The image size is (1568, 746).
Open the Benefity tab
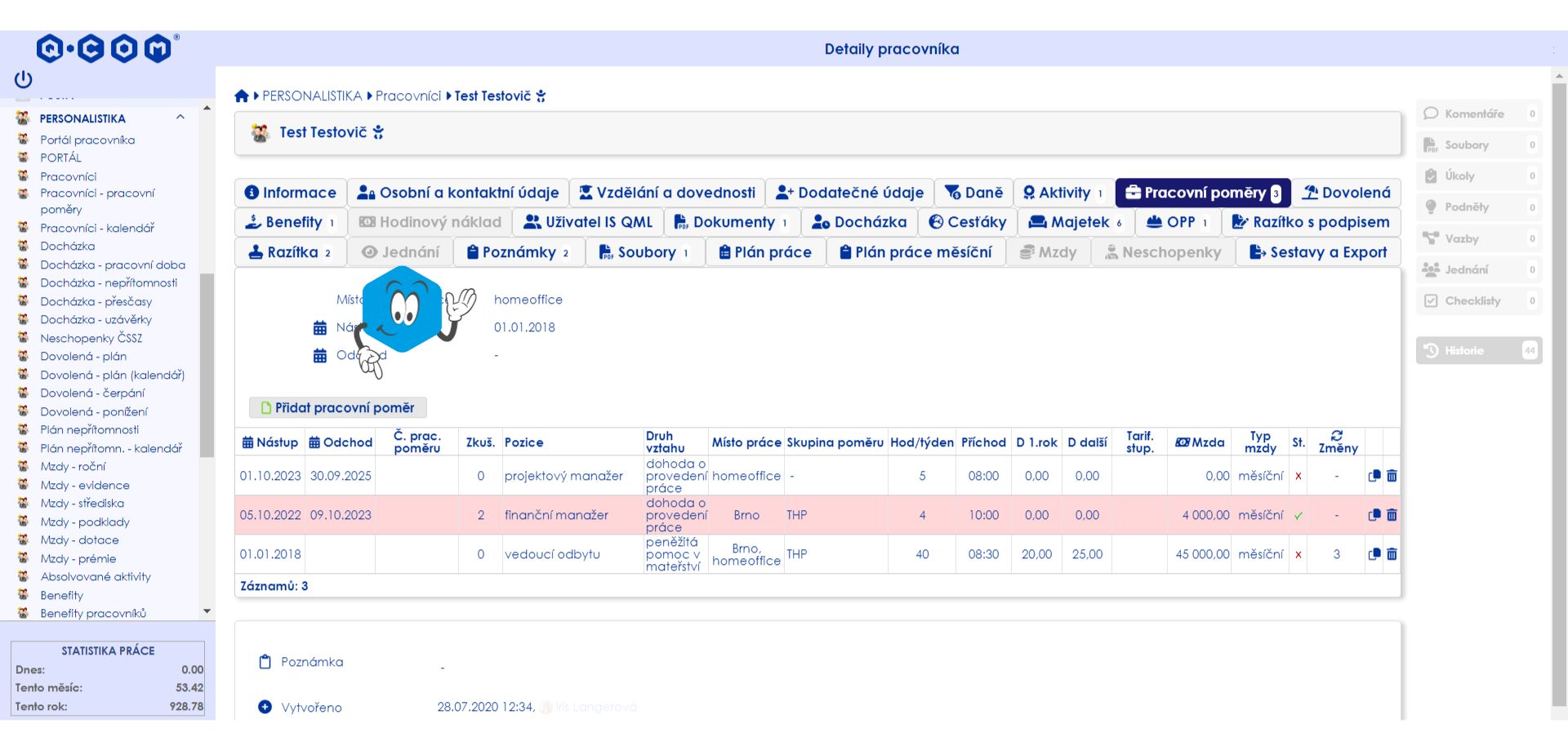[x=291, y=222]
